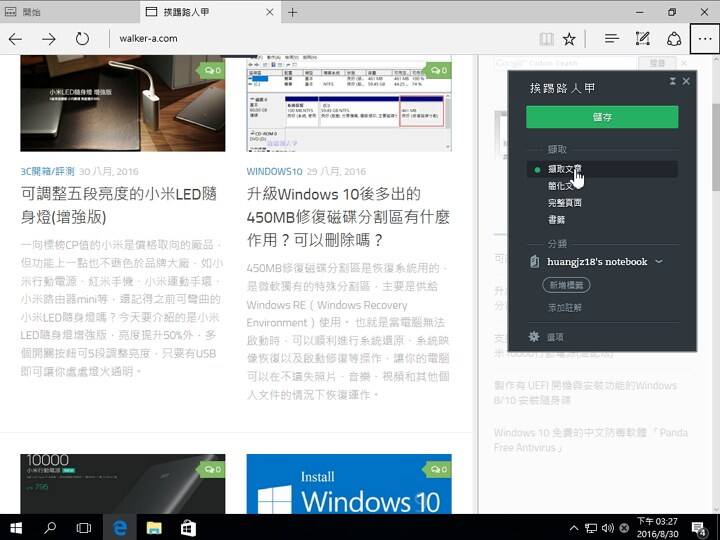The width and height of the screenshot is (720, 540).
Task: Open Make a Web Note pen icon
Action: 642,39
